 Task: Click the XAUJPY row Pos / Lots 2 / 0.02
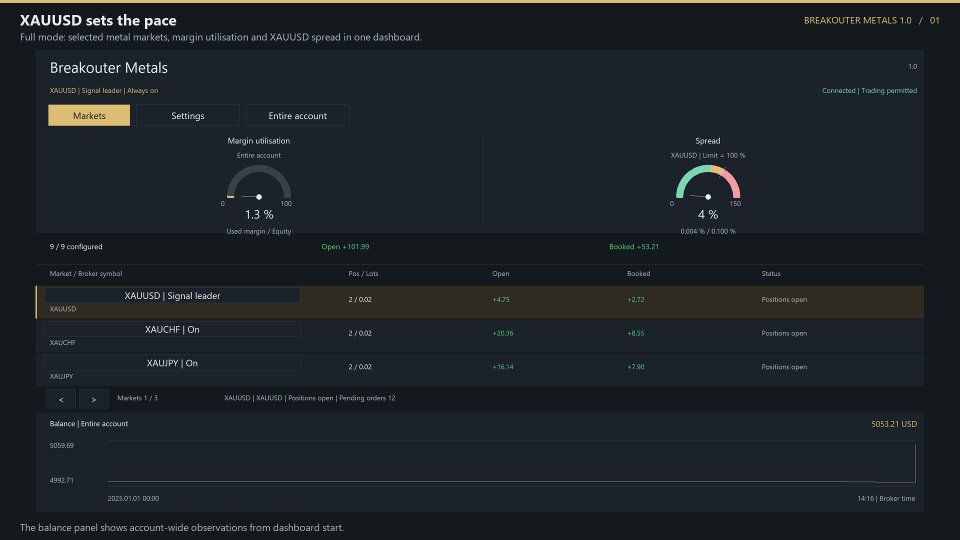tap(360, 367)
